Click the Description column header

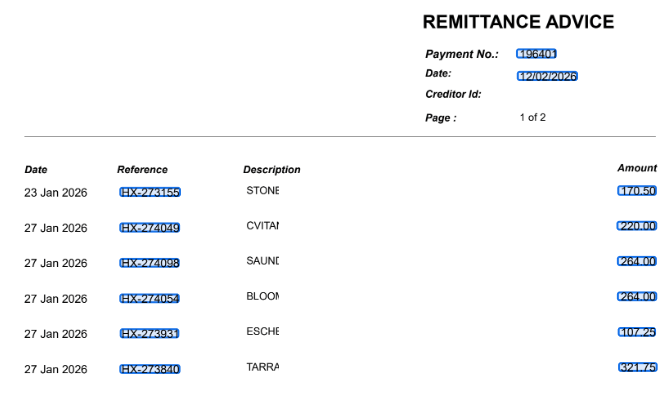pyautogui.click(x=271, y=170)
